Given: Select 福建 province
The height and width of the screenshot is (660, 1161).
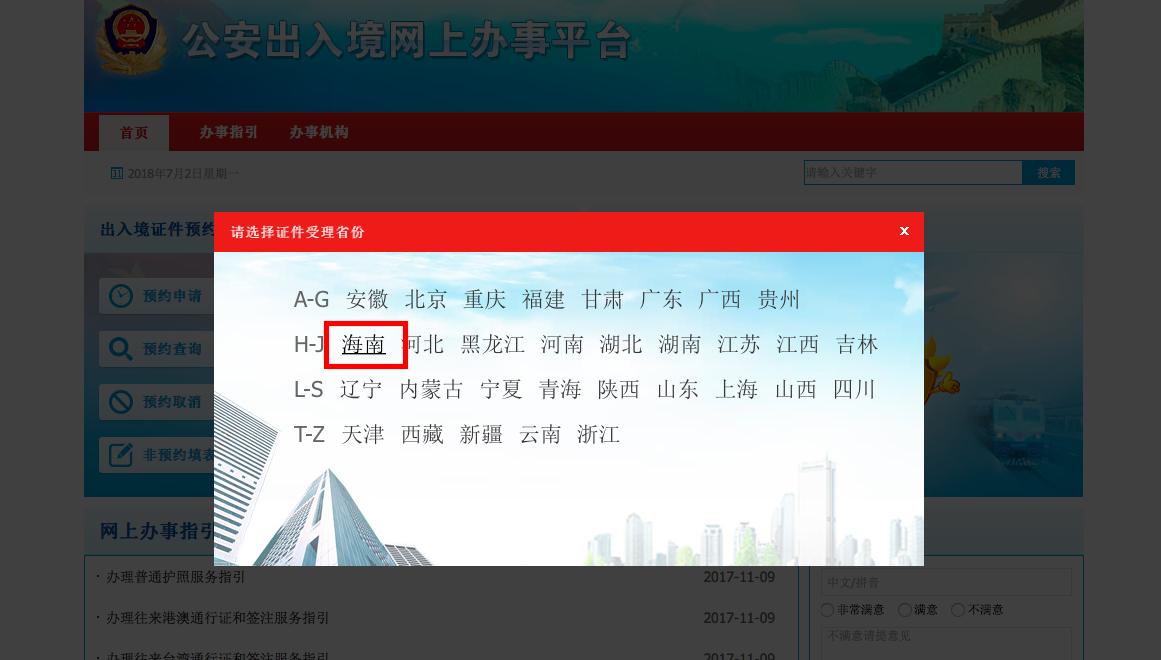Looking at the screenshot, I should click(x=543, y=299).
